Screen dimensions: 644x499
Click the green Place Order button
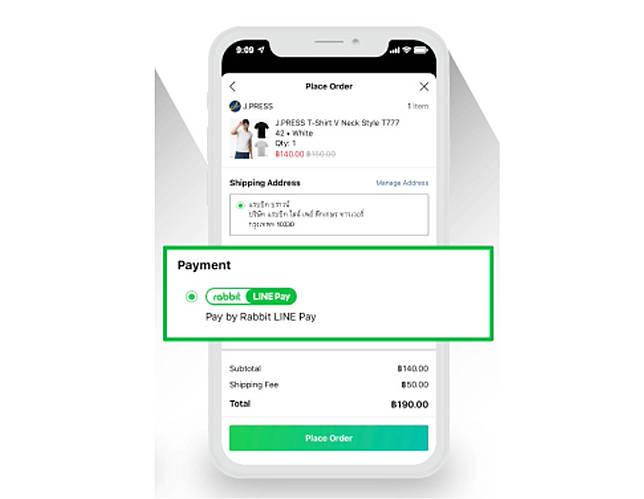tap(329, 438)
